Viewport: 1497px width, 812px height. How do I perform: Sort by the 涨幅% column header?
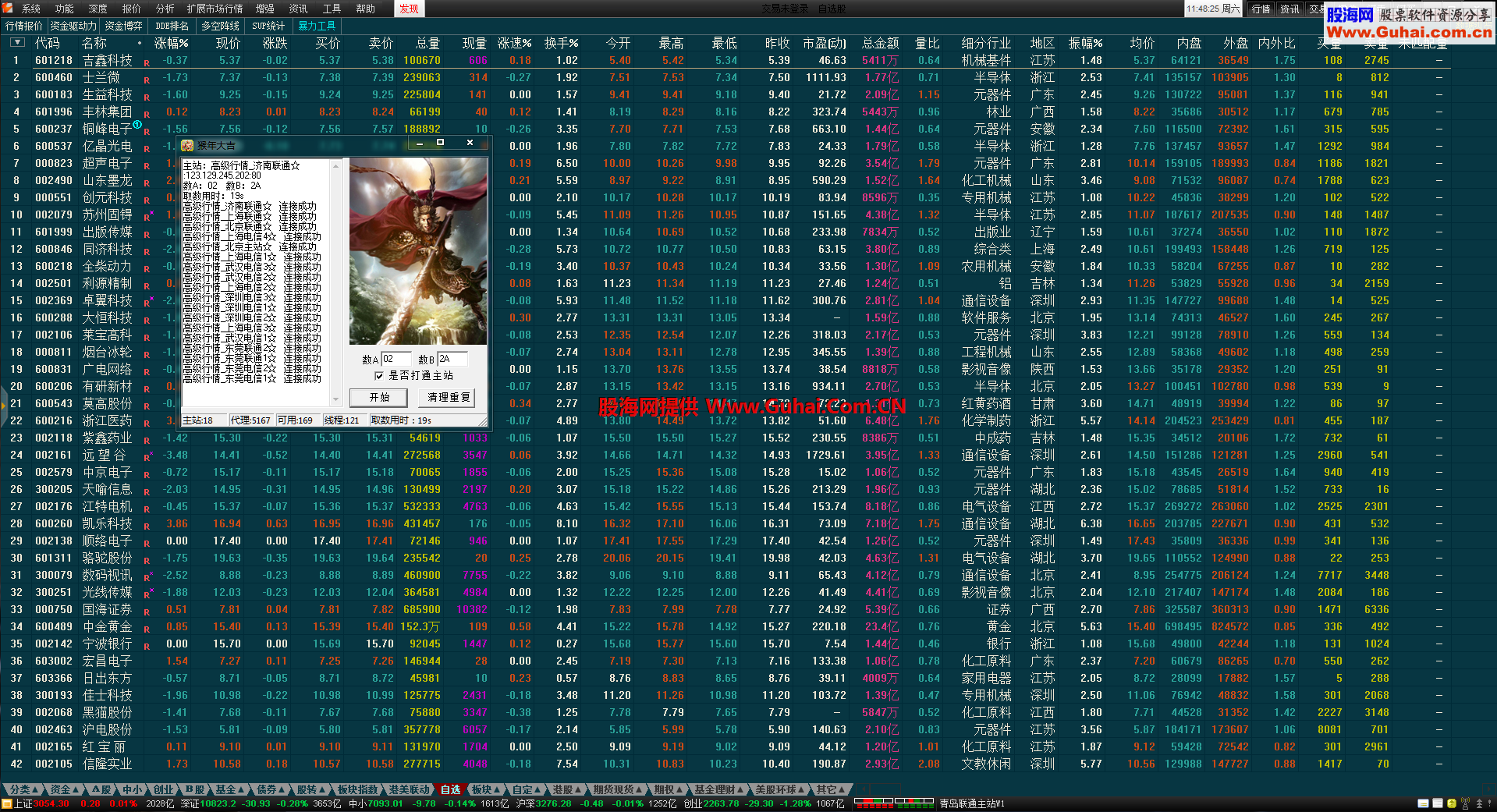172,43
